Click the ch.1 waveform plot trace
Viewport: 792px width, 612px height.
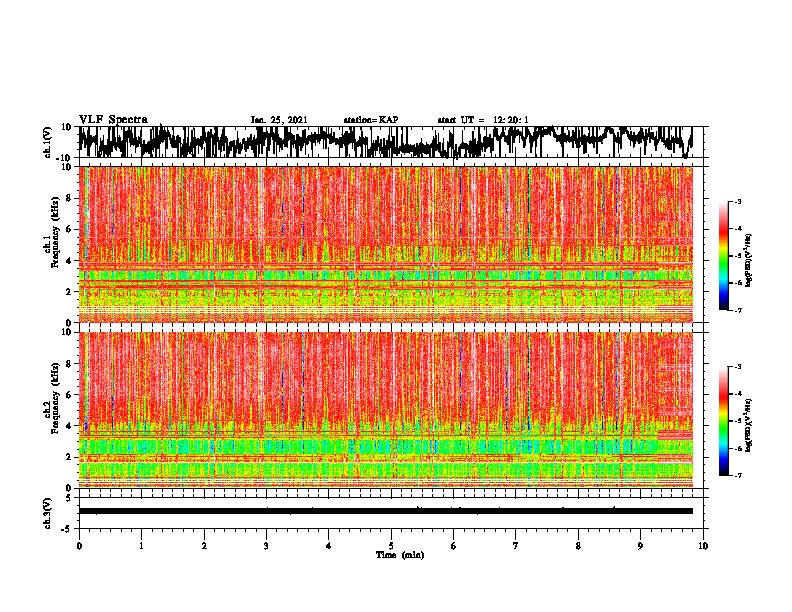(x=385, y=142)
